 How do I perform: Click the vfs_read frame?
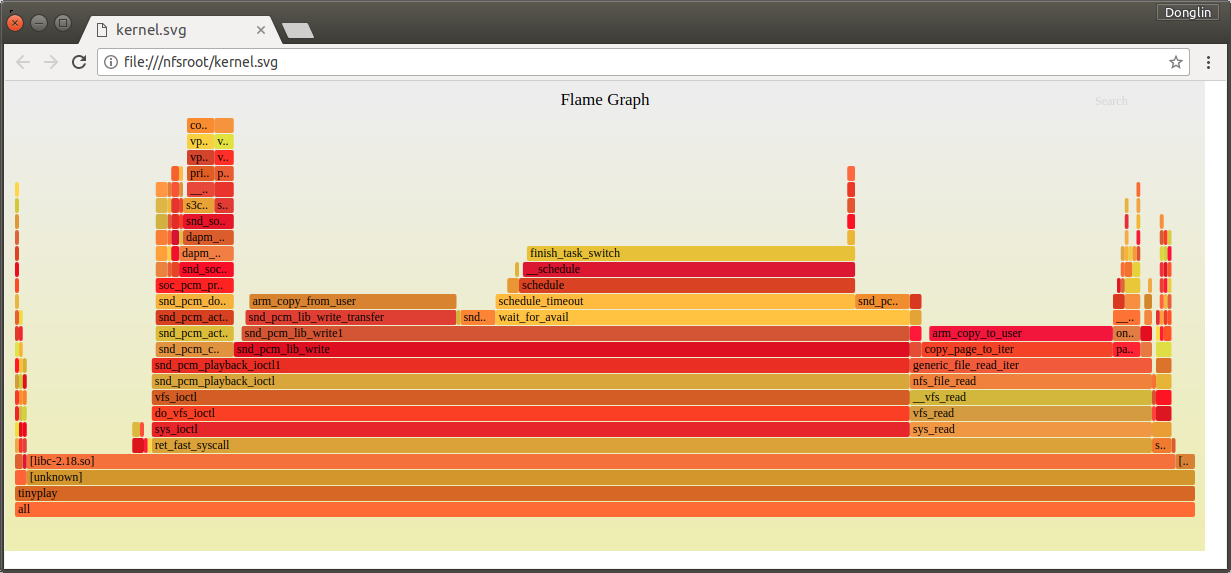click(x=1031, y=413)
